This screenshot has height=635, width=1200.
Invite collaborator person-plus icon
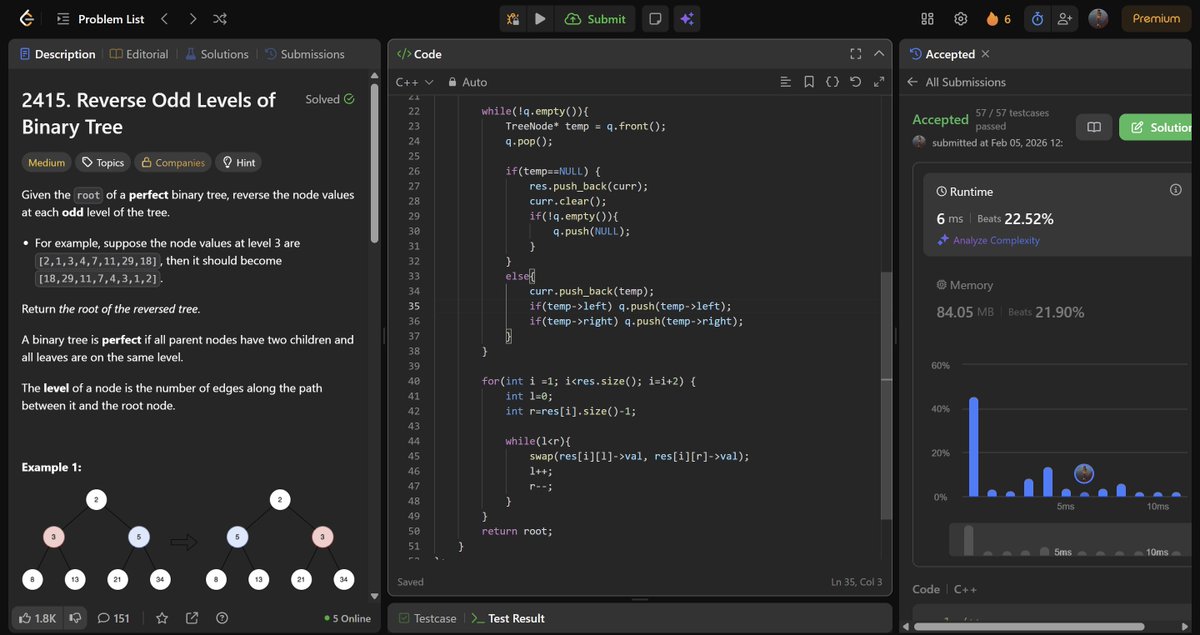point(1064,19)
